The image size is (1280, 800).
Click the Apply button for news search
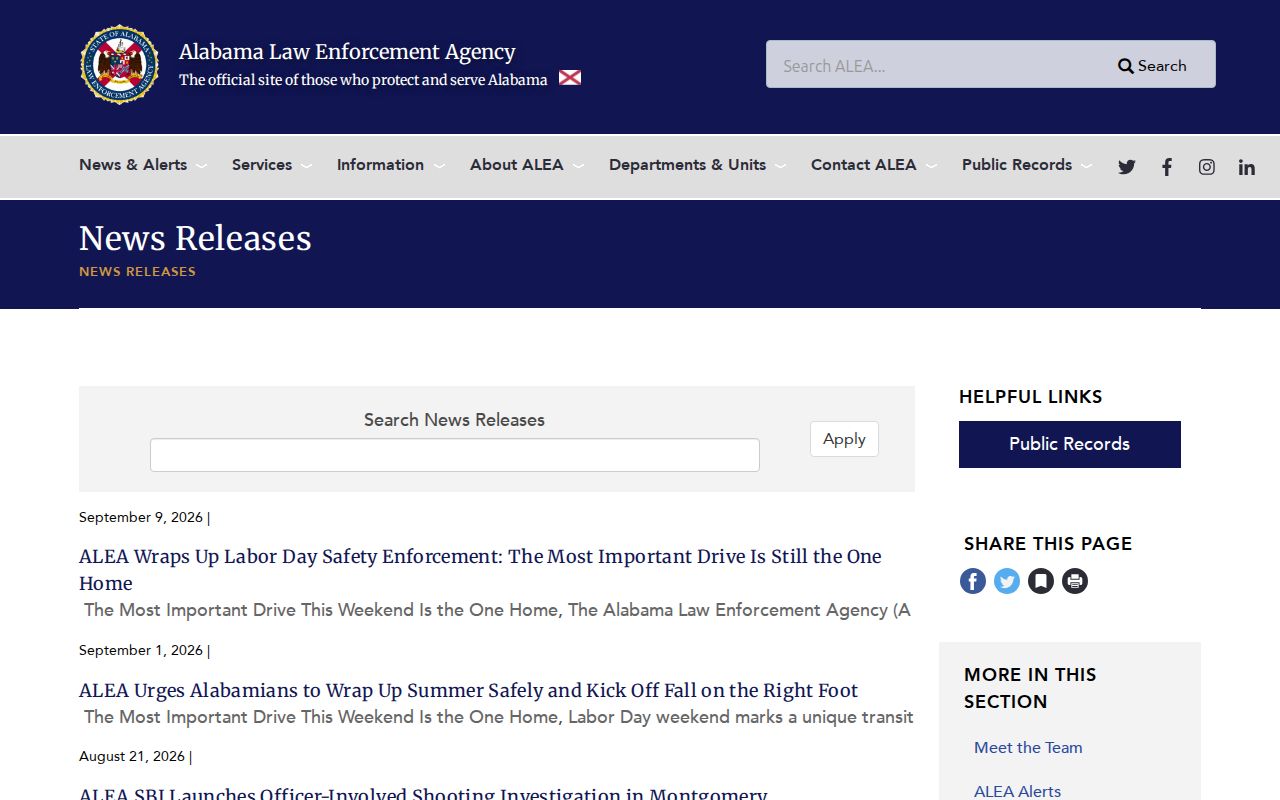(x=844, y=439)
